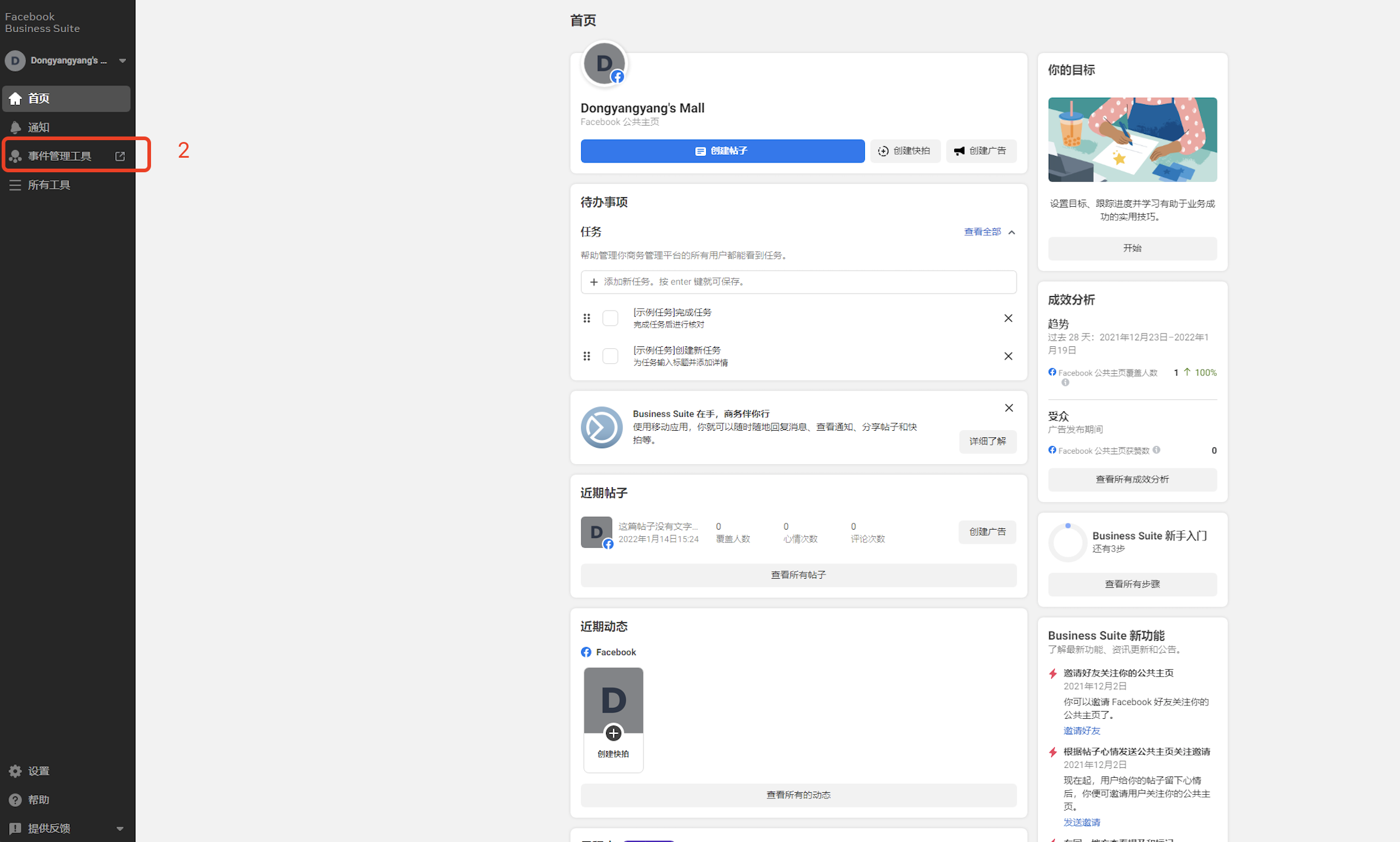Click the info icon beside 公共主页获赞数
Viewport: 1400px width, 842px height.
1157,450
